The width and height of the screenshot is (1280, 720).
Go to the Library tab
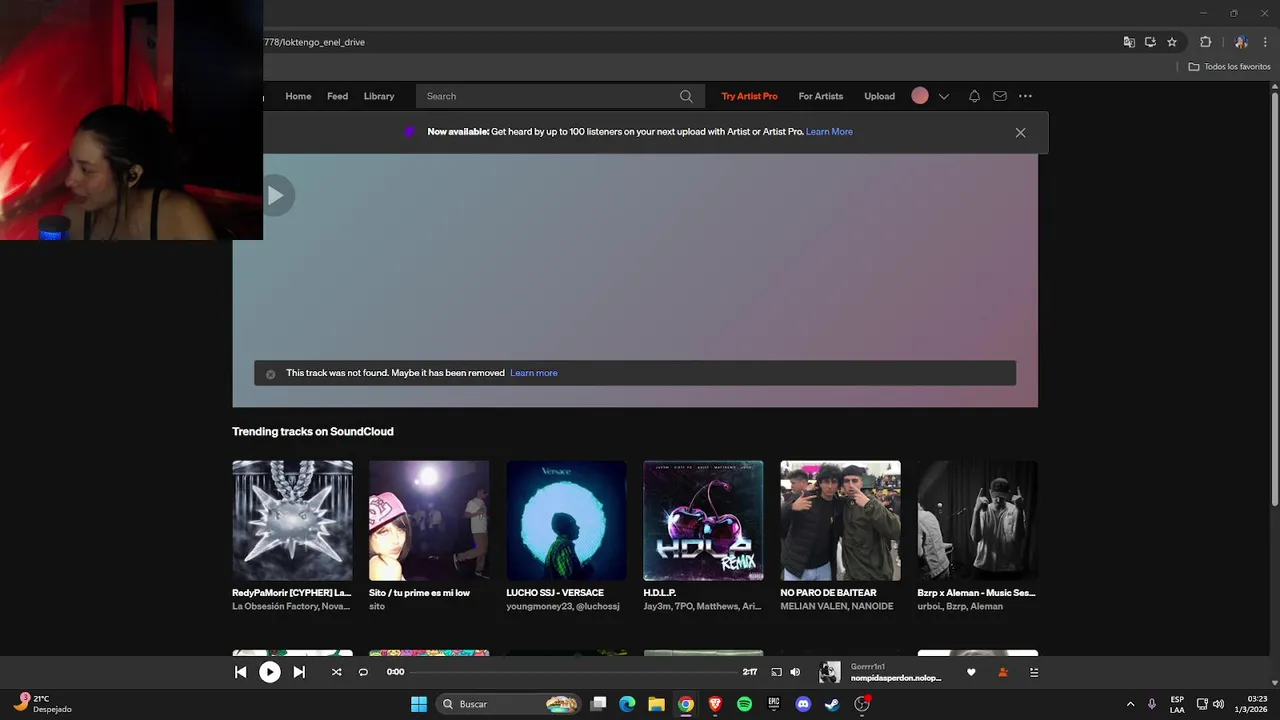[x=379, y=96]
